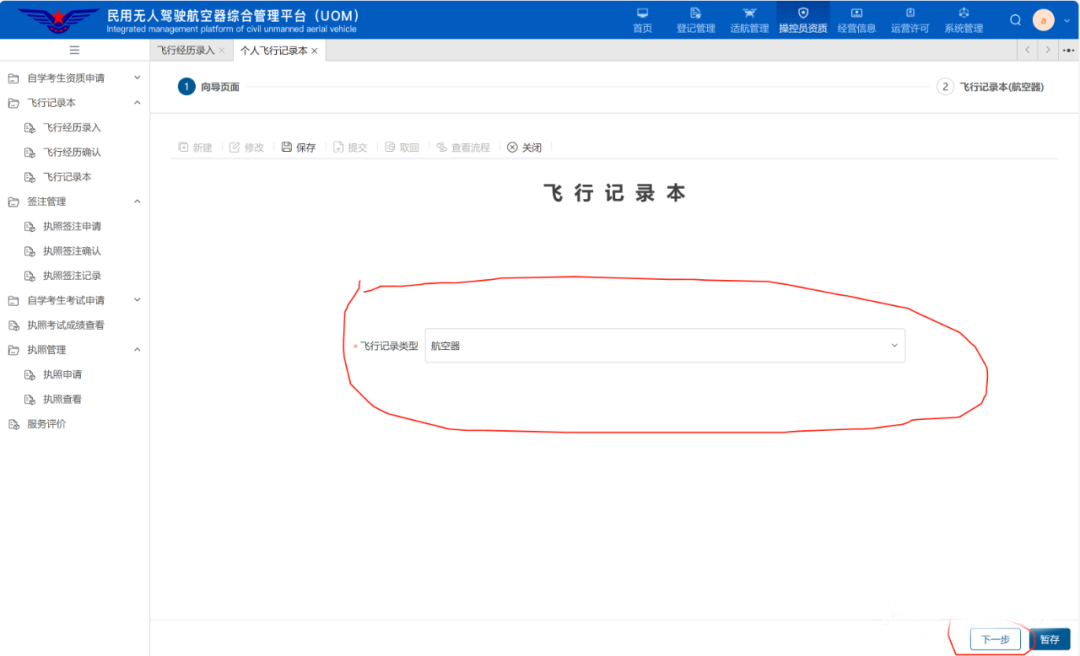Click the search magnifier icon
1080x656 pixels.
pyautogui.click(x=1015, y=20)
